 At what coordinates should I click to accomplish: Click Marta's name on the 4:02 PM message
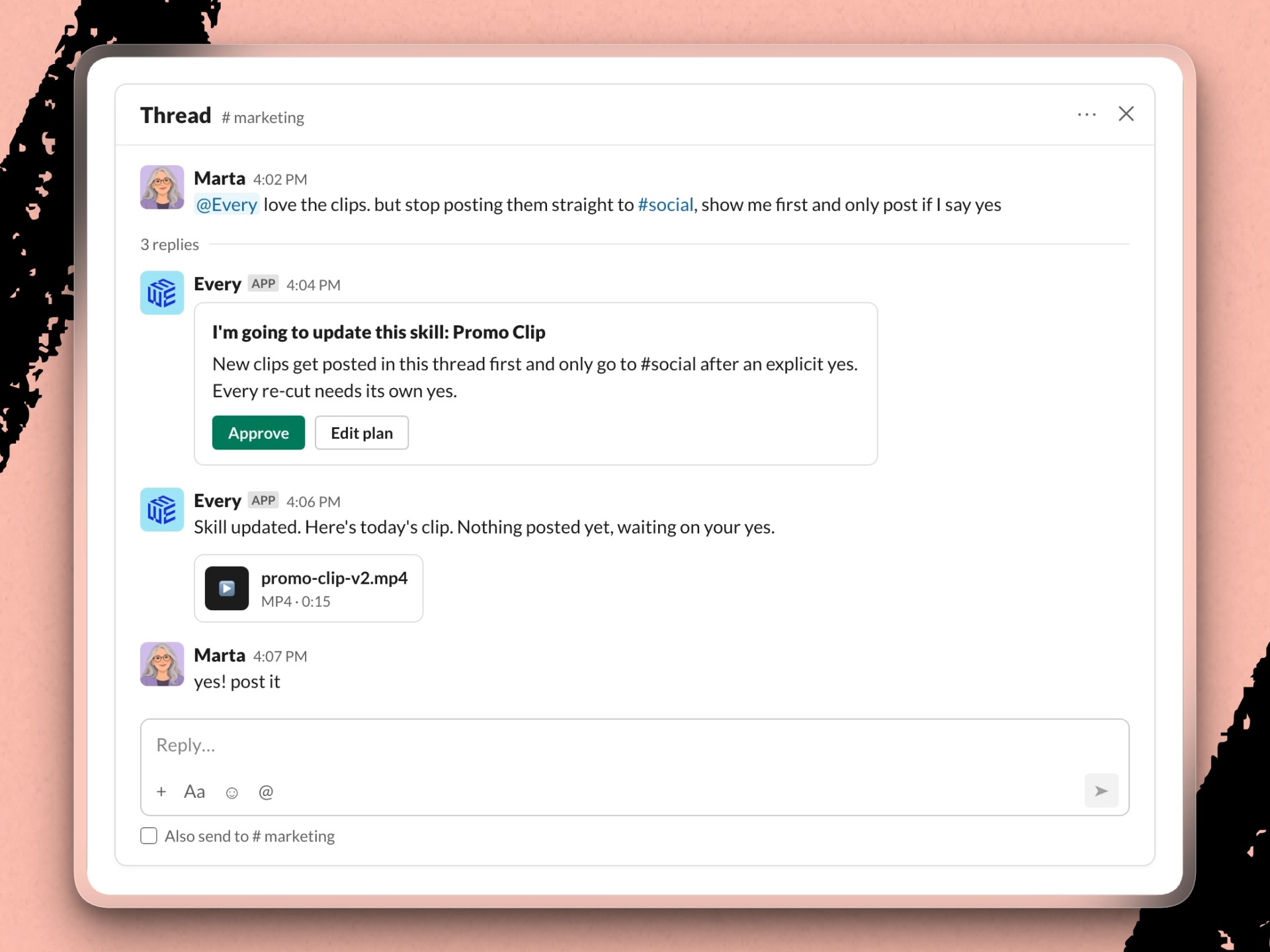point(220,178)
